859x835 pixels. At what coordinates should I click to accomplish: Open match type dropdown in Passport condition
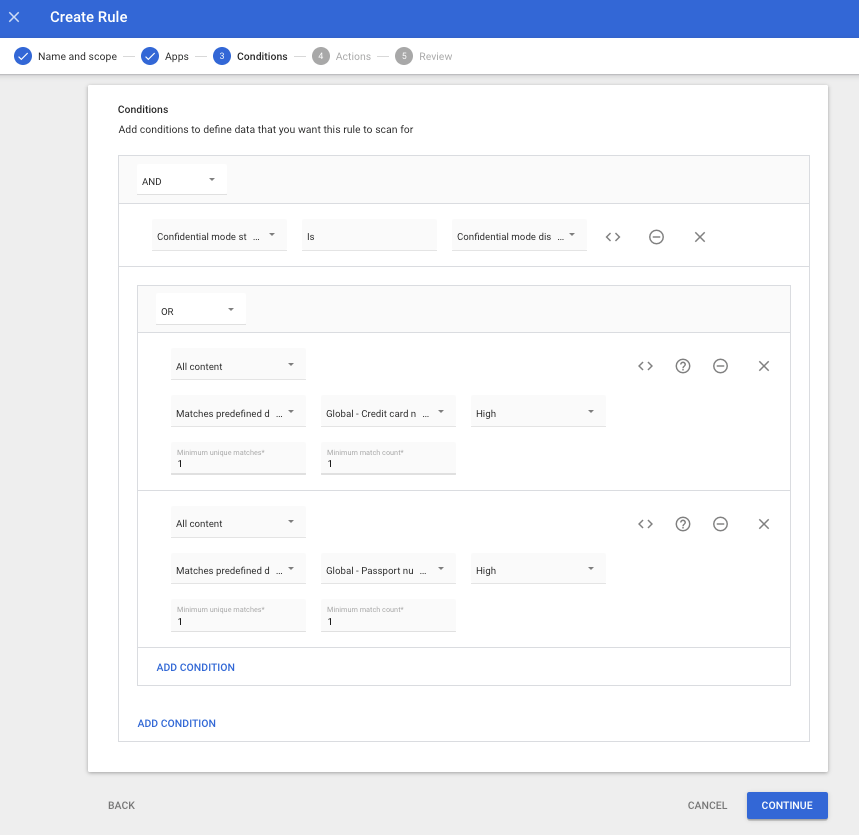pyautogui.click(x=238, y=569)
